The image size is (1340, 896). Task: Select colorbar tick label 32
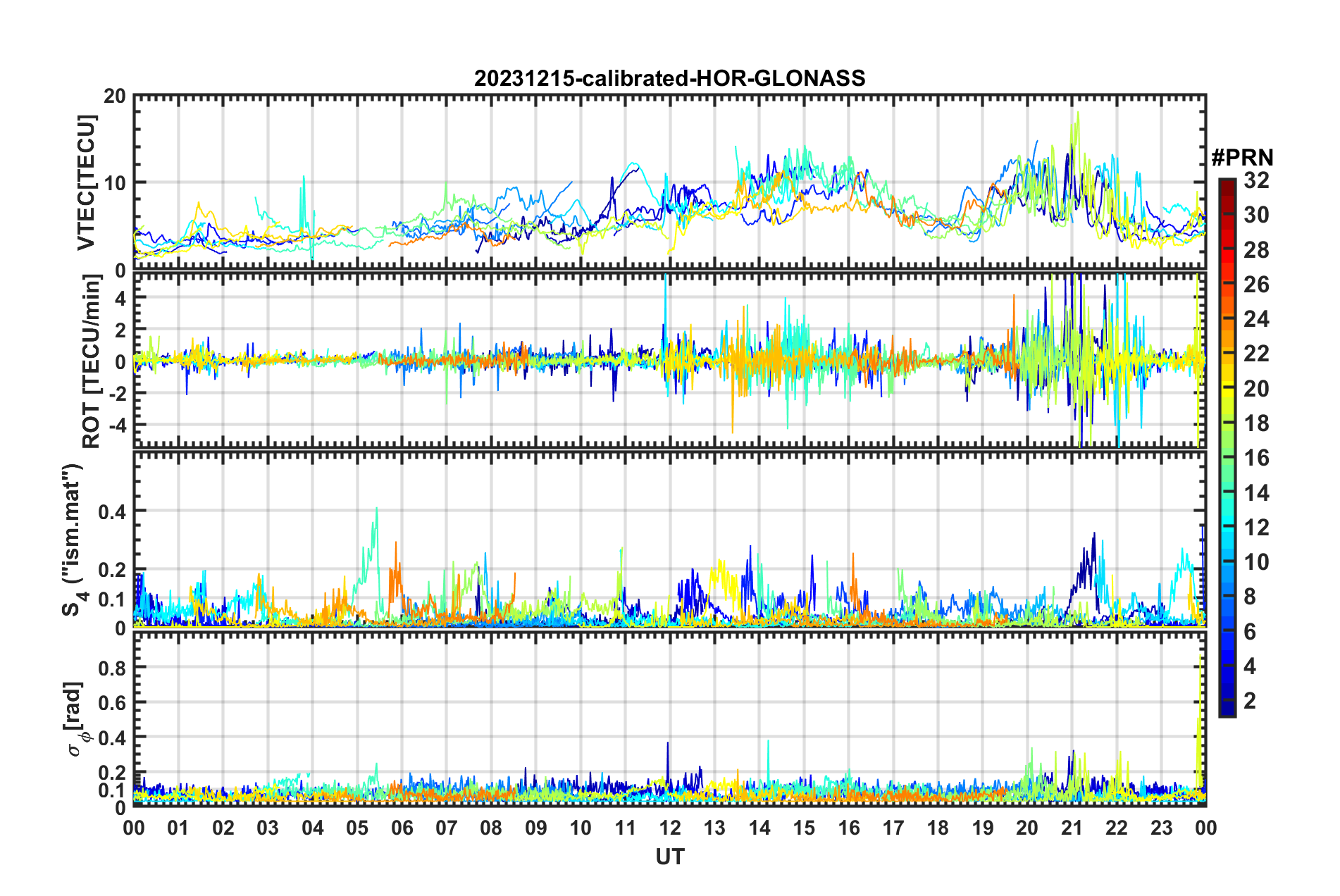pos(1256,180)
